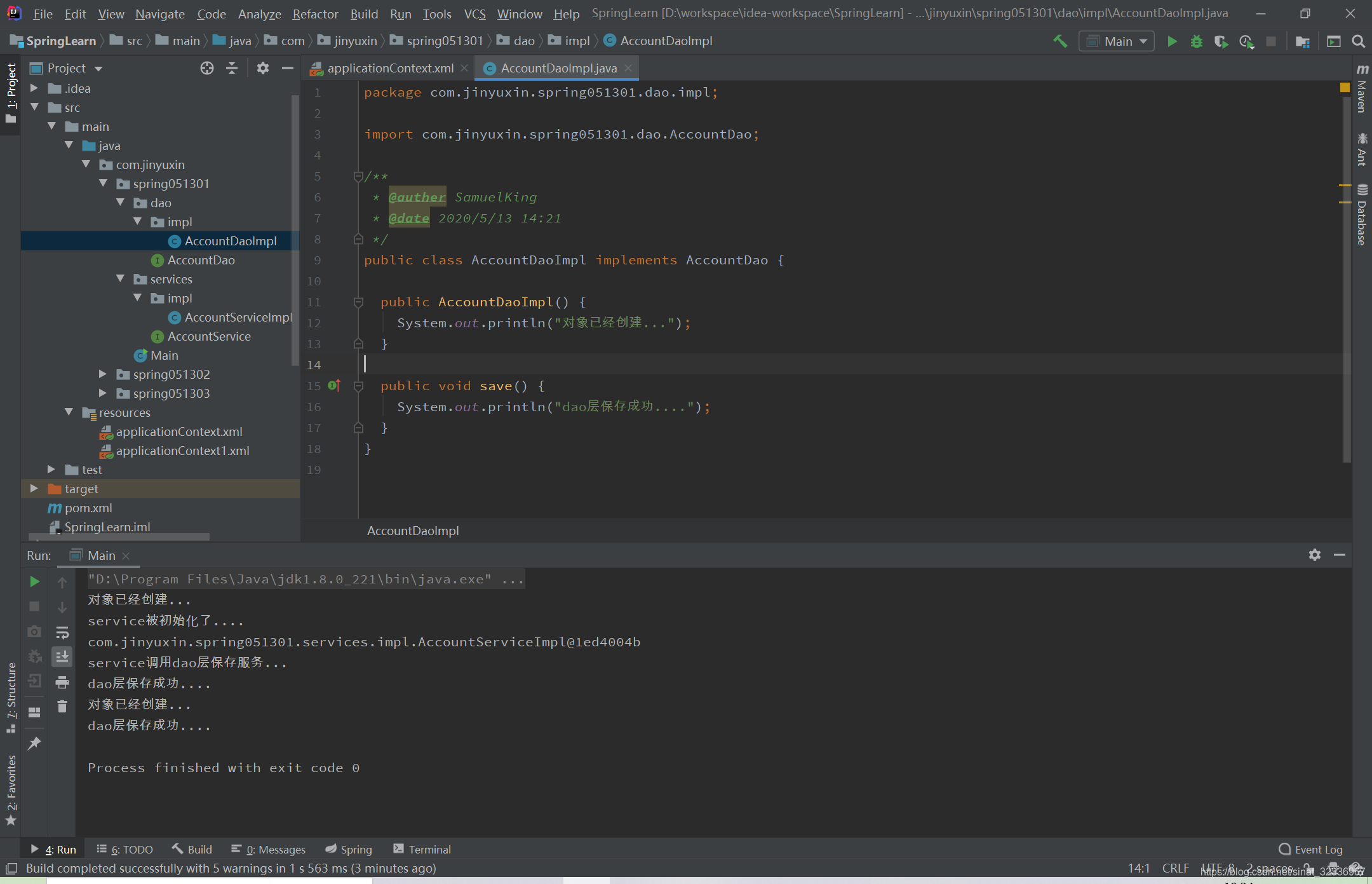
Task: Close the AccountDaoImpl.java tab
Action: [628, 68]
